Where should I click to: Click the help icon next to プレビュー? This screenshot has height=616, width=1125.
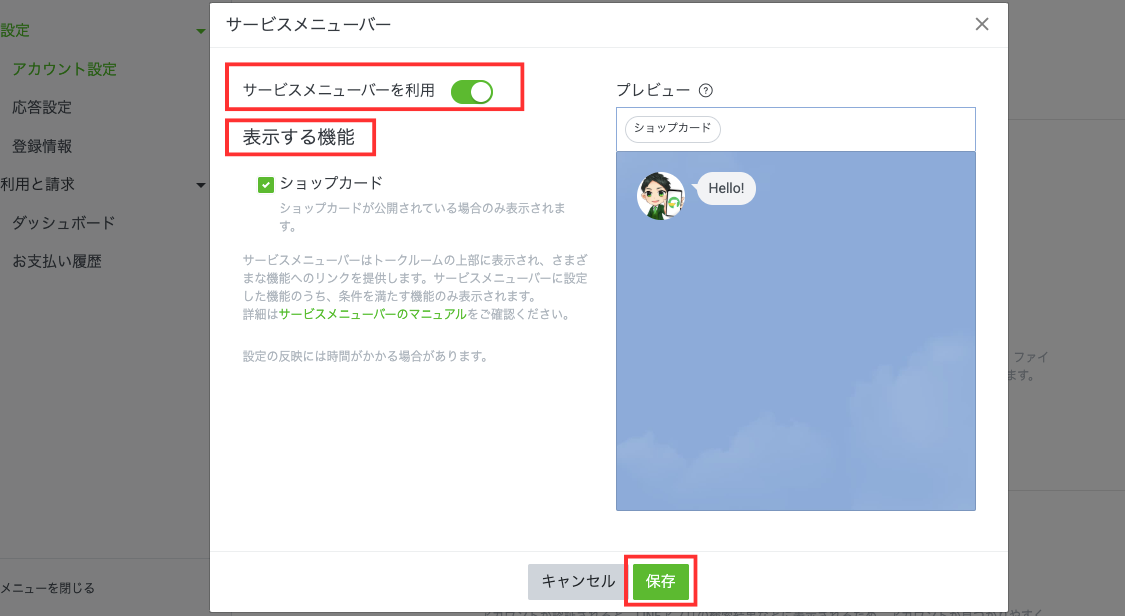[706, 90]
